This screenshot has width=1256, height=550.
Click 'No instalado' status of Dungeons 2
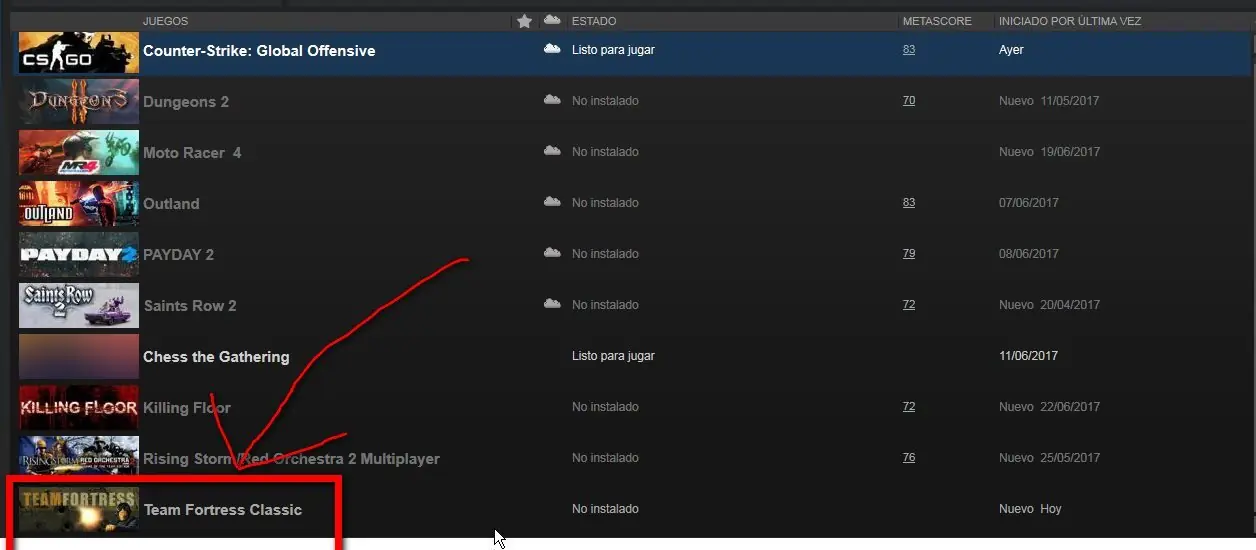click(605, 101)
